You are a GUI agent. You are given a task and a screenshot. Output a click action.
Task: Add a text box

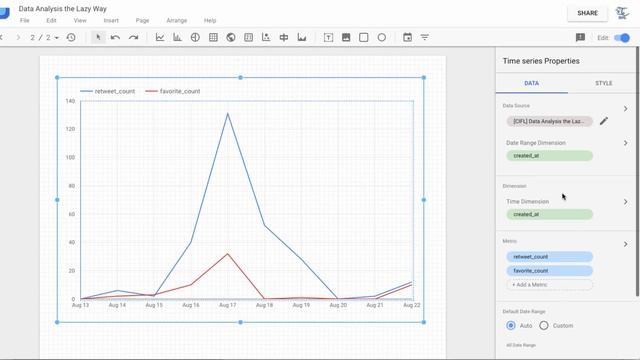328,38
